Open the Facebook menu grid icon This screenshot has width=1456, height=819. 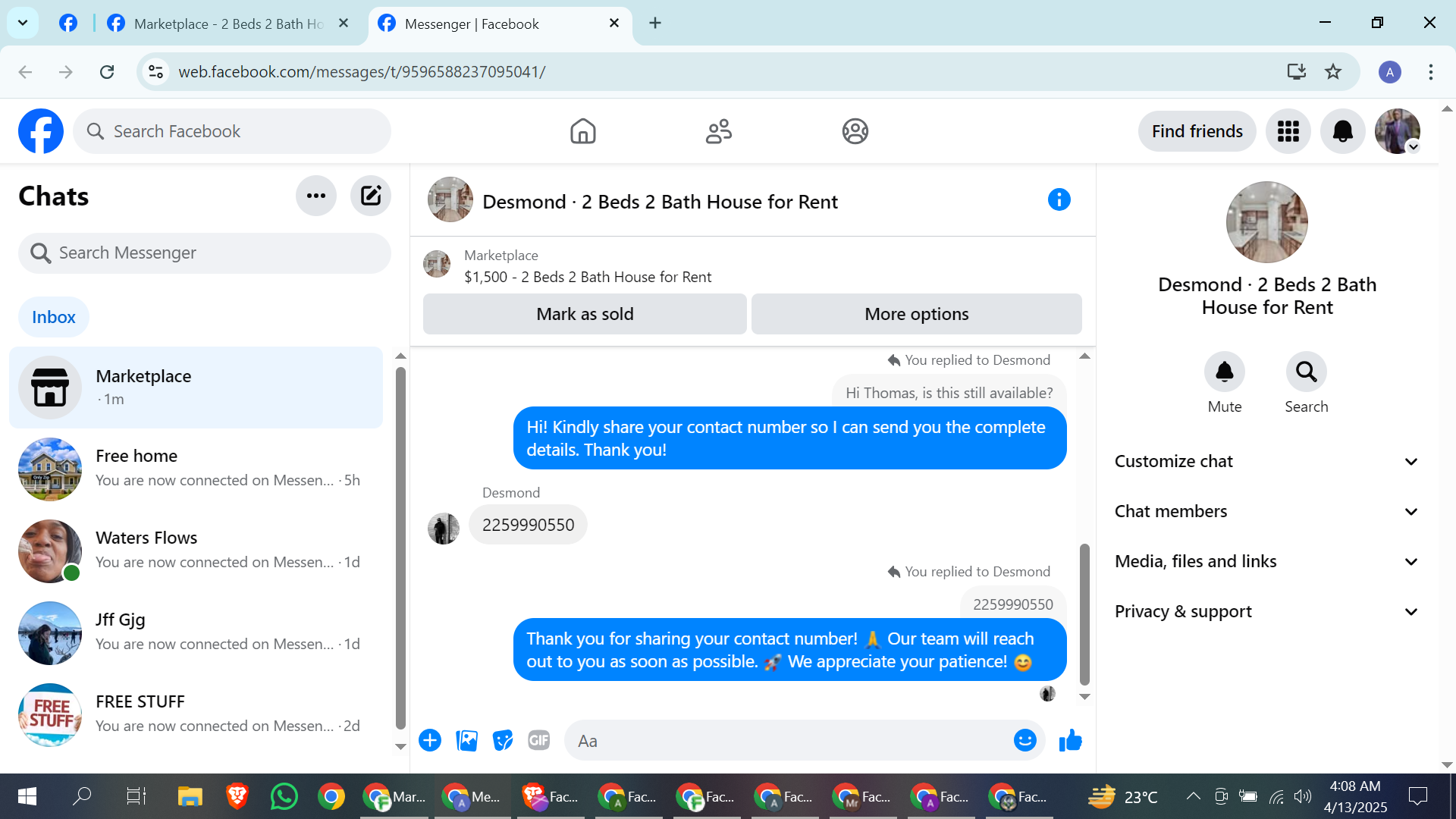coord(1288,131)
